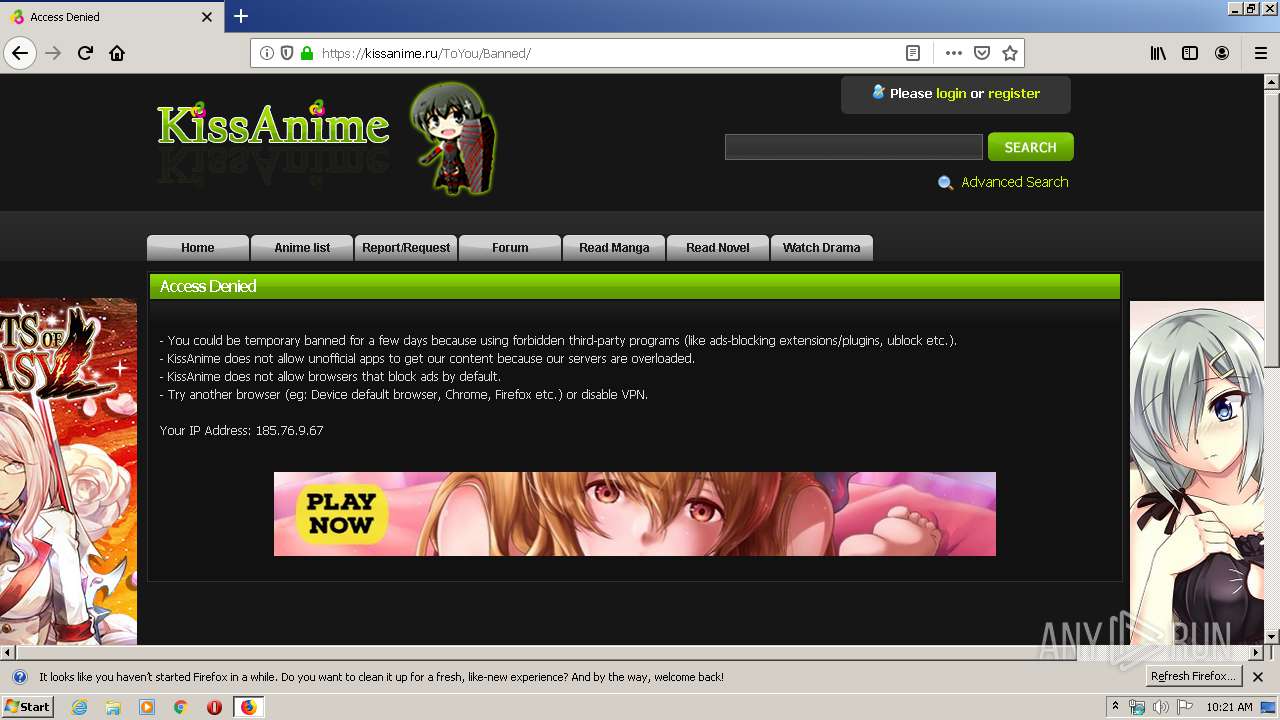Open the Anime list menu tab

pos(302,248)
